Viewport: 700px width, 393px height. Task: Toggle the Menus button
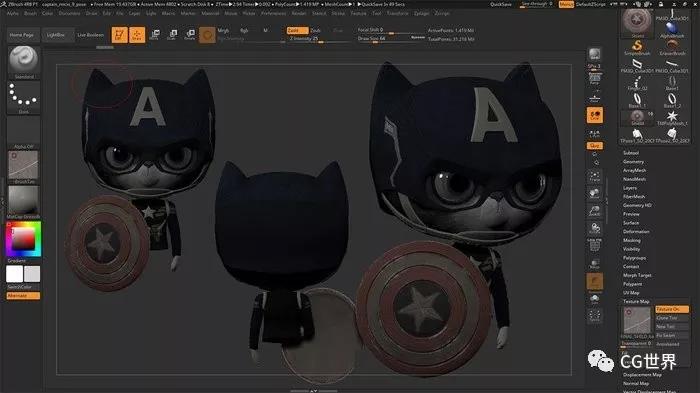click(566, 4)
